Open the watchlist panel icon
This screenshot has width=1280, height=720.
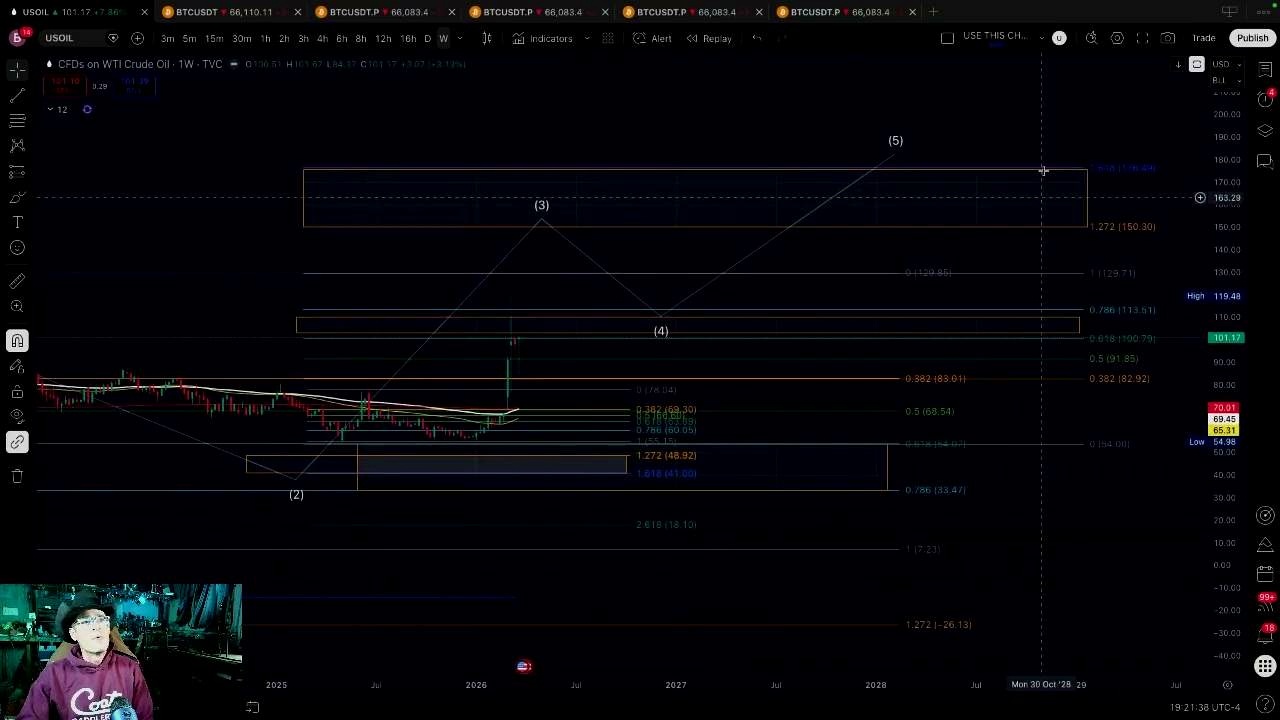click(1265, 70)
